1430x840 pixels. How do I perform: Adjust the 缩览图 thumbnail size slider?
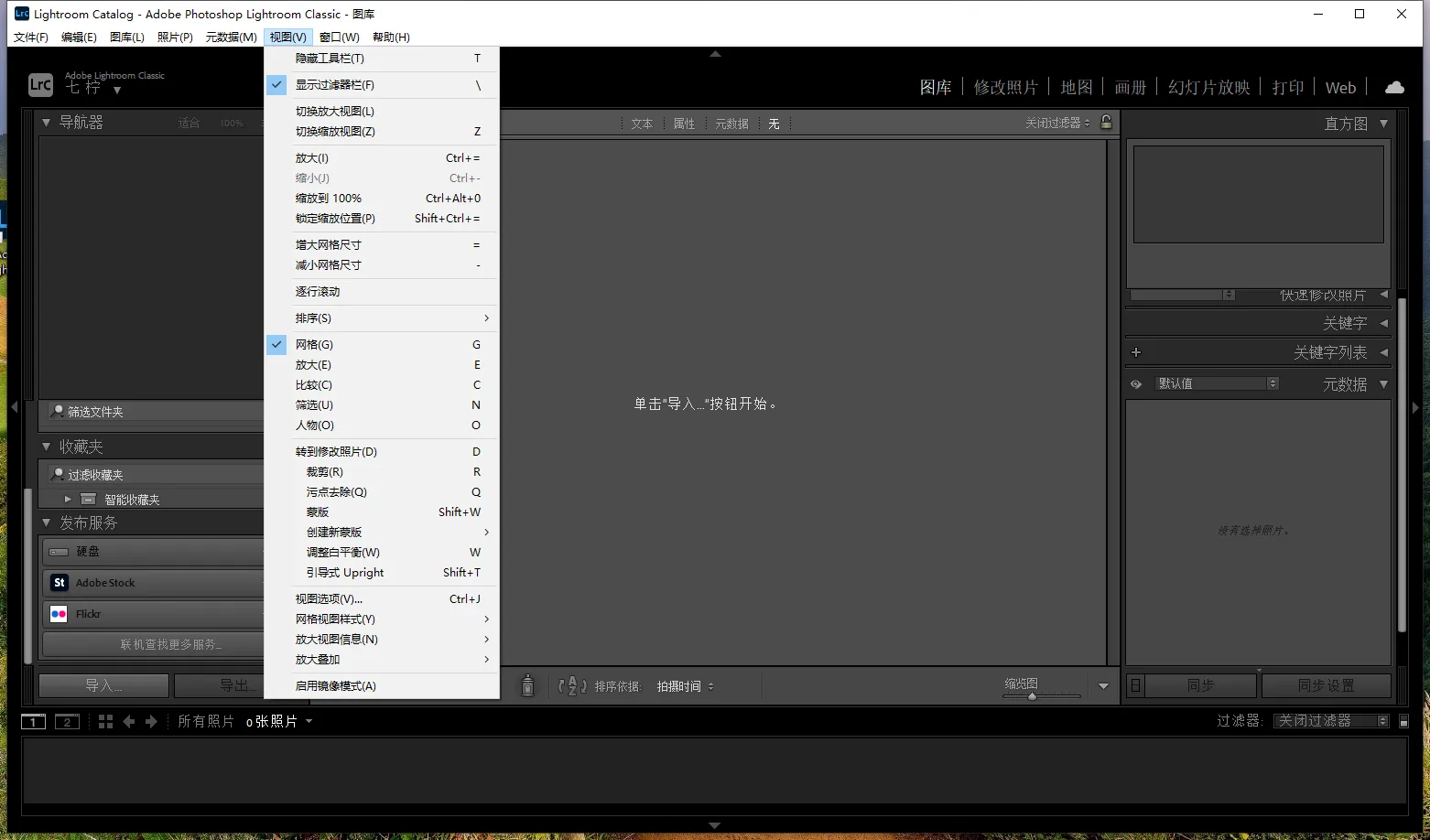pyautogui.click(x=1033, y=696)
